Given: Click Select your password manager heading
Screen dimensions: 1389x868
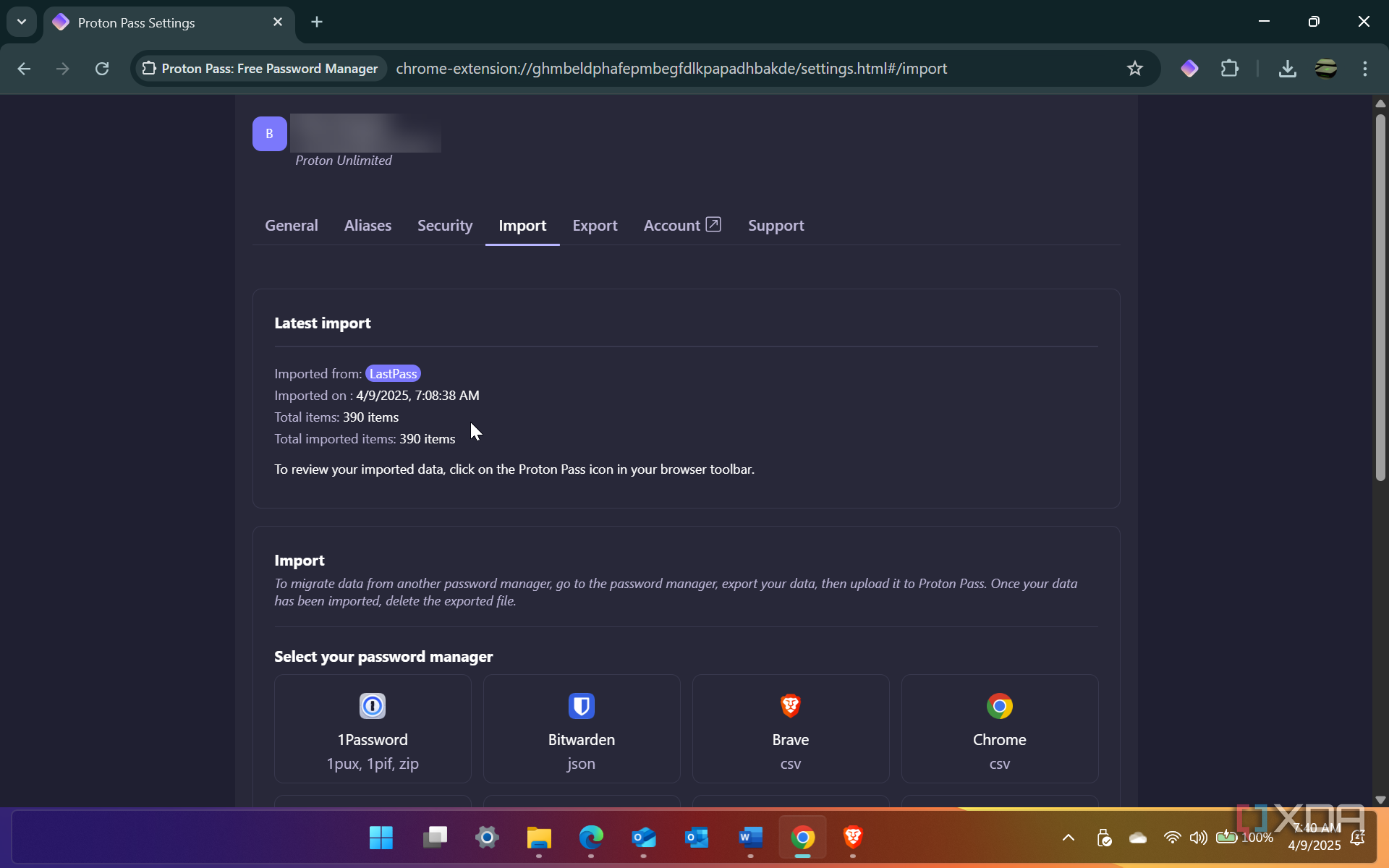Looking at the screenshot, I should 383,657.
